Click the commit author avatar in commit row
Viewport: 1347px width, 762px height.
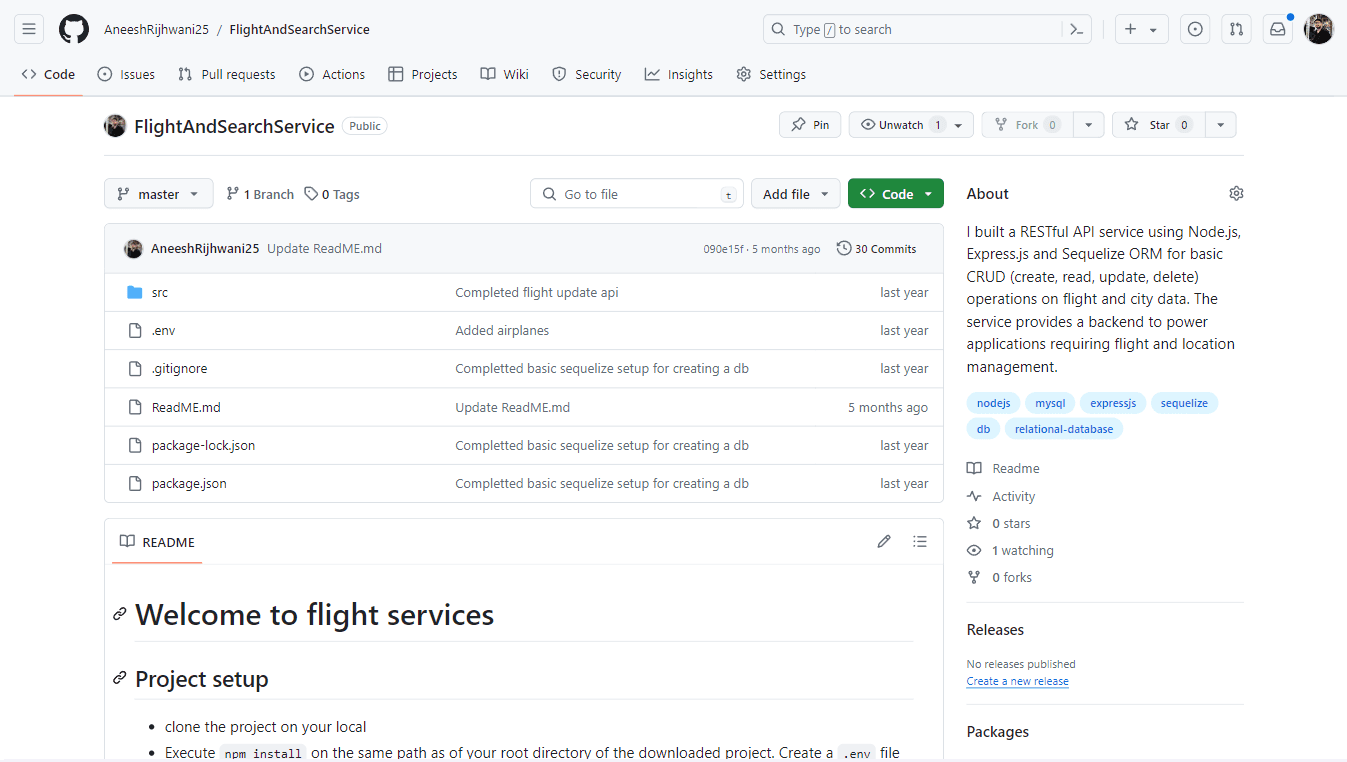click(133, 248)
